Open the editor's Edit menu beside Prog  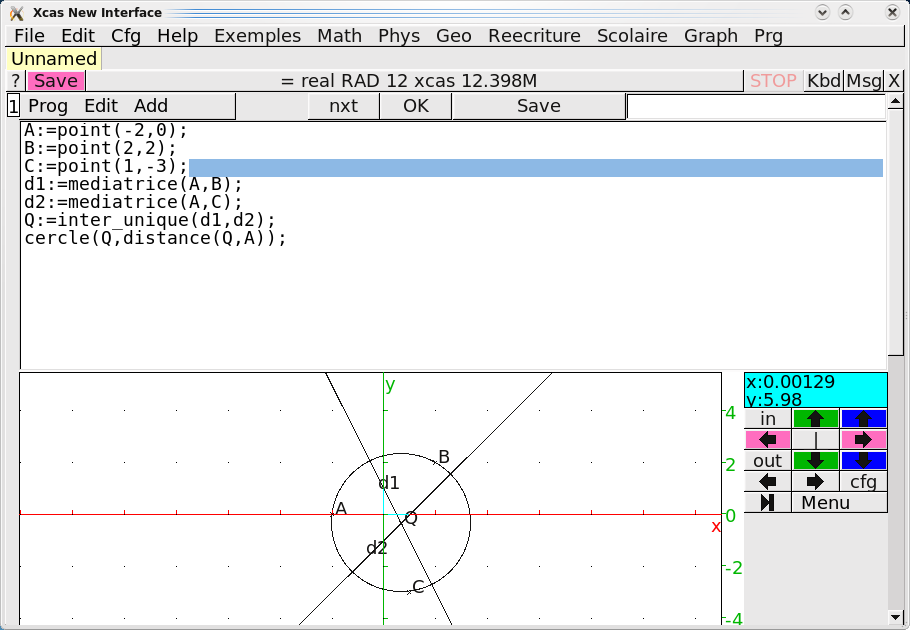[101, 106]
